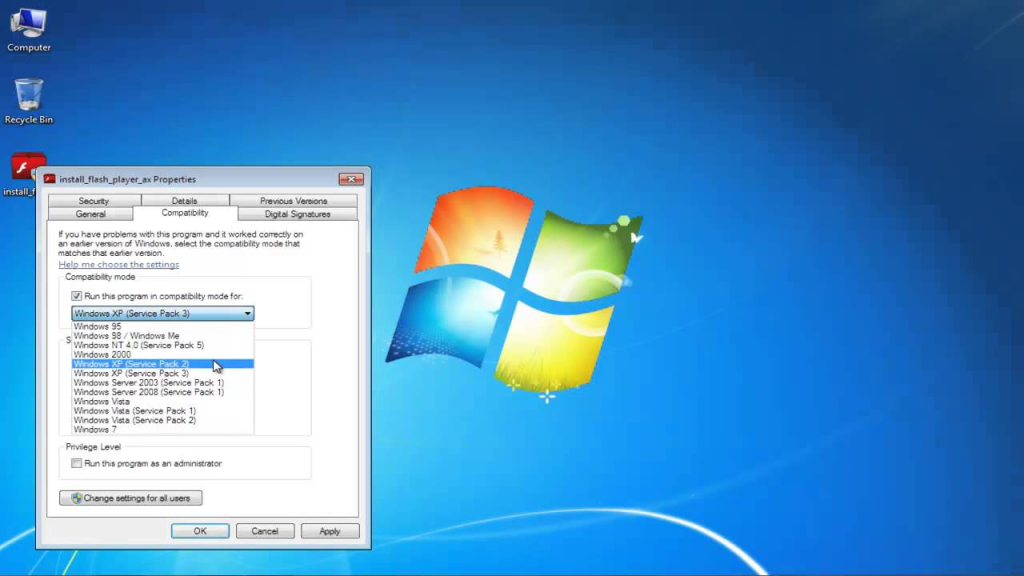
Task: Pick Windows Server 2003 (Service Pack 1)
Action: 163,383
